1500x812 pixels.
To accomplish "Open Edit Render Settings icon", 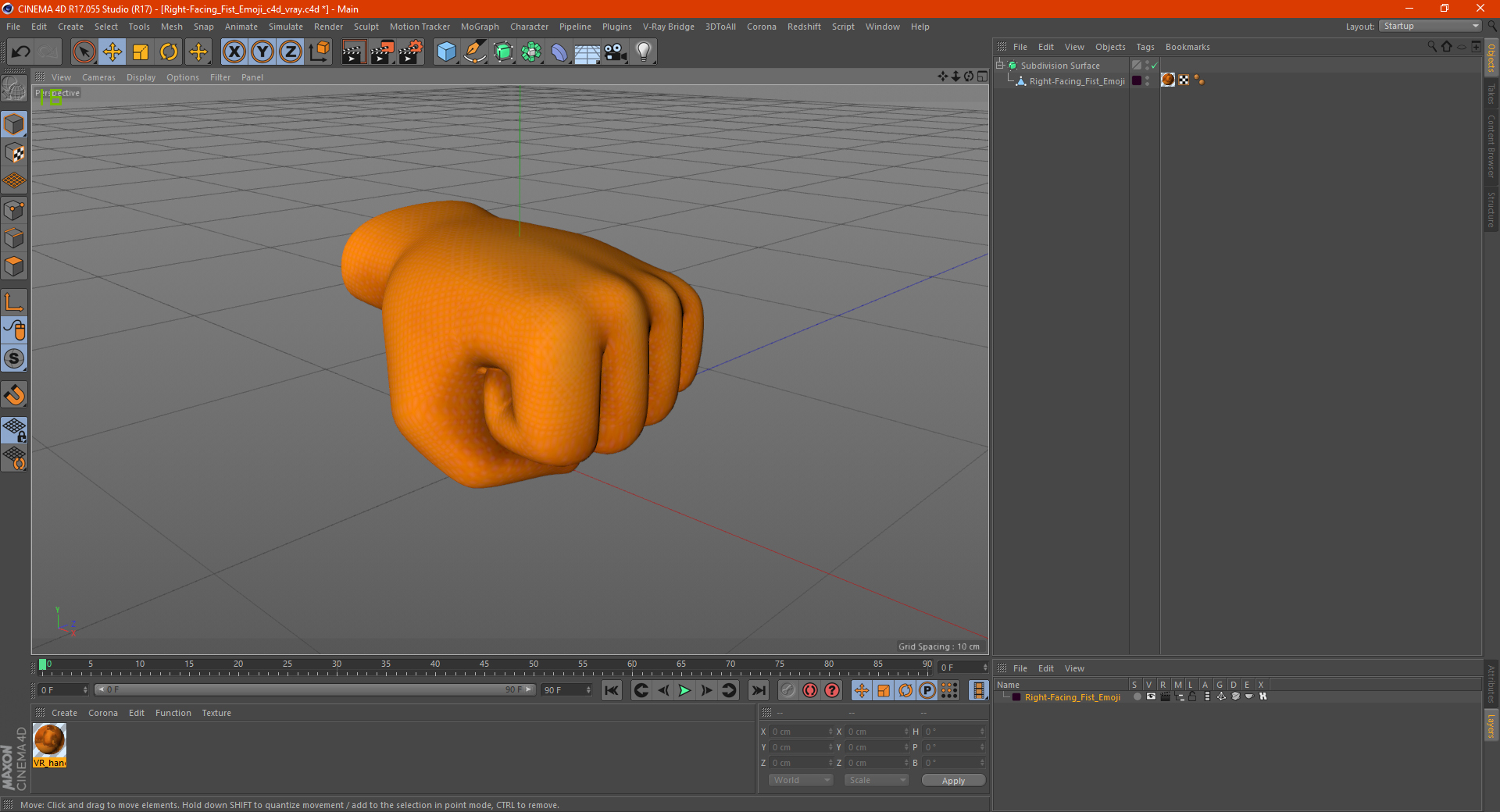I will point(411,52).
